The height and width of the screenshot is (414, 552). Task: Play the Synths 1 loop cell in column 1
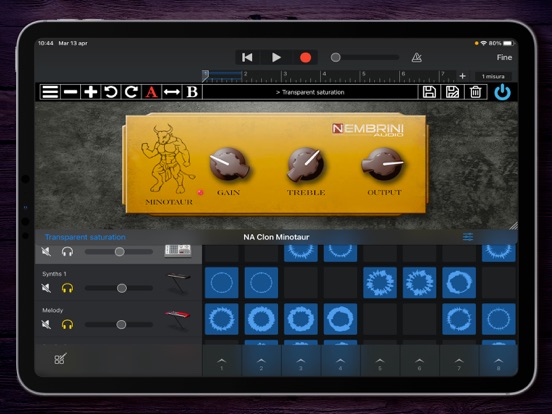pos(221,282)
